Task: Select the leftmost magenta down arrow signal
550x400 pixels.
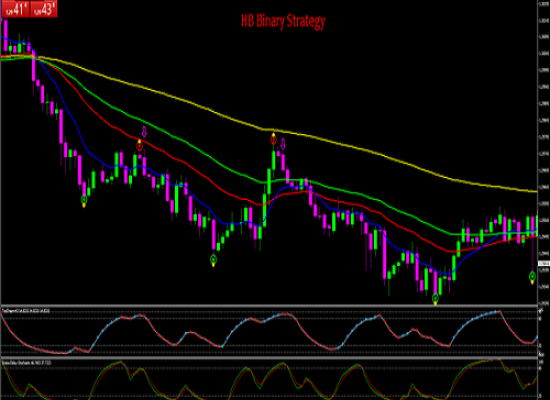Action: click(x=144, y=132)
